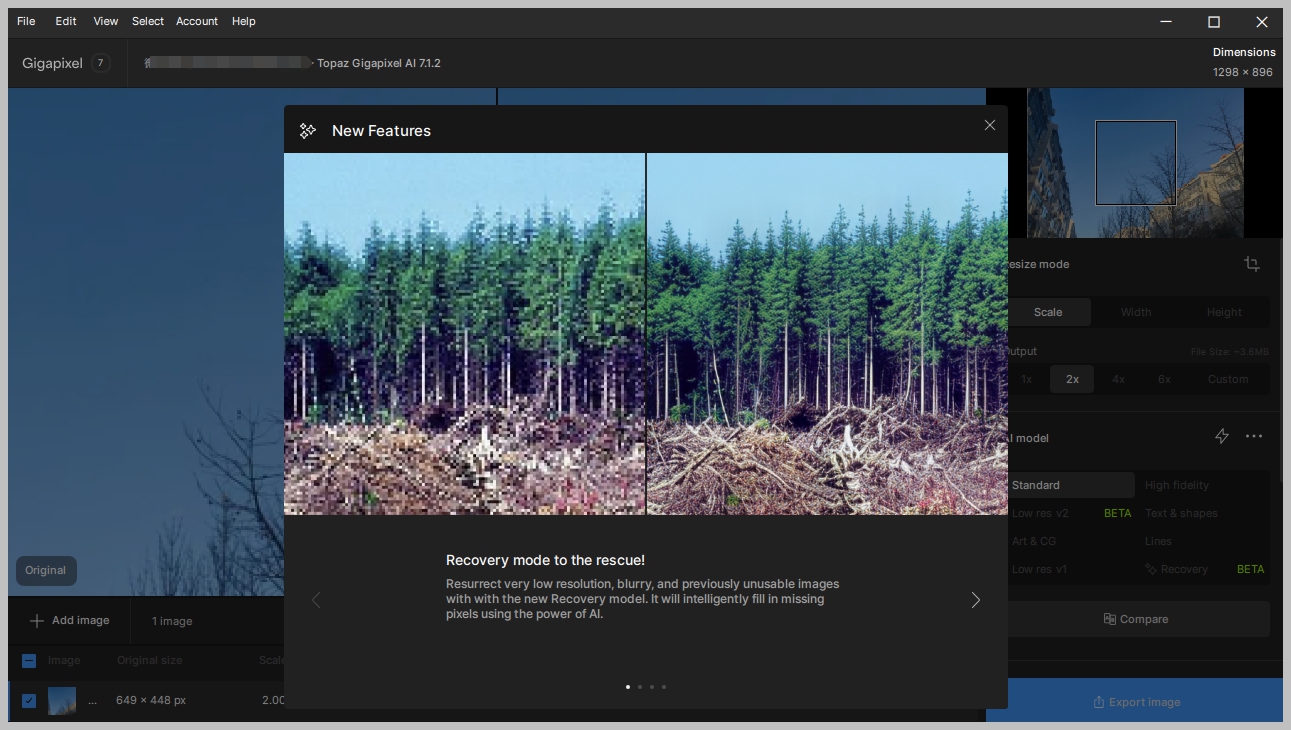Close the New Features dialog

tap(989, 125)
